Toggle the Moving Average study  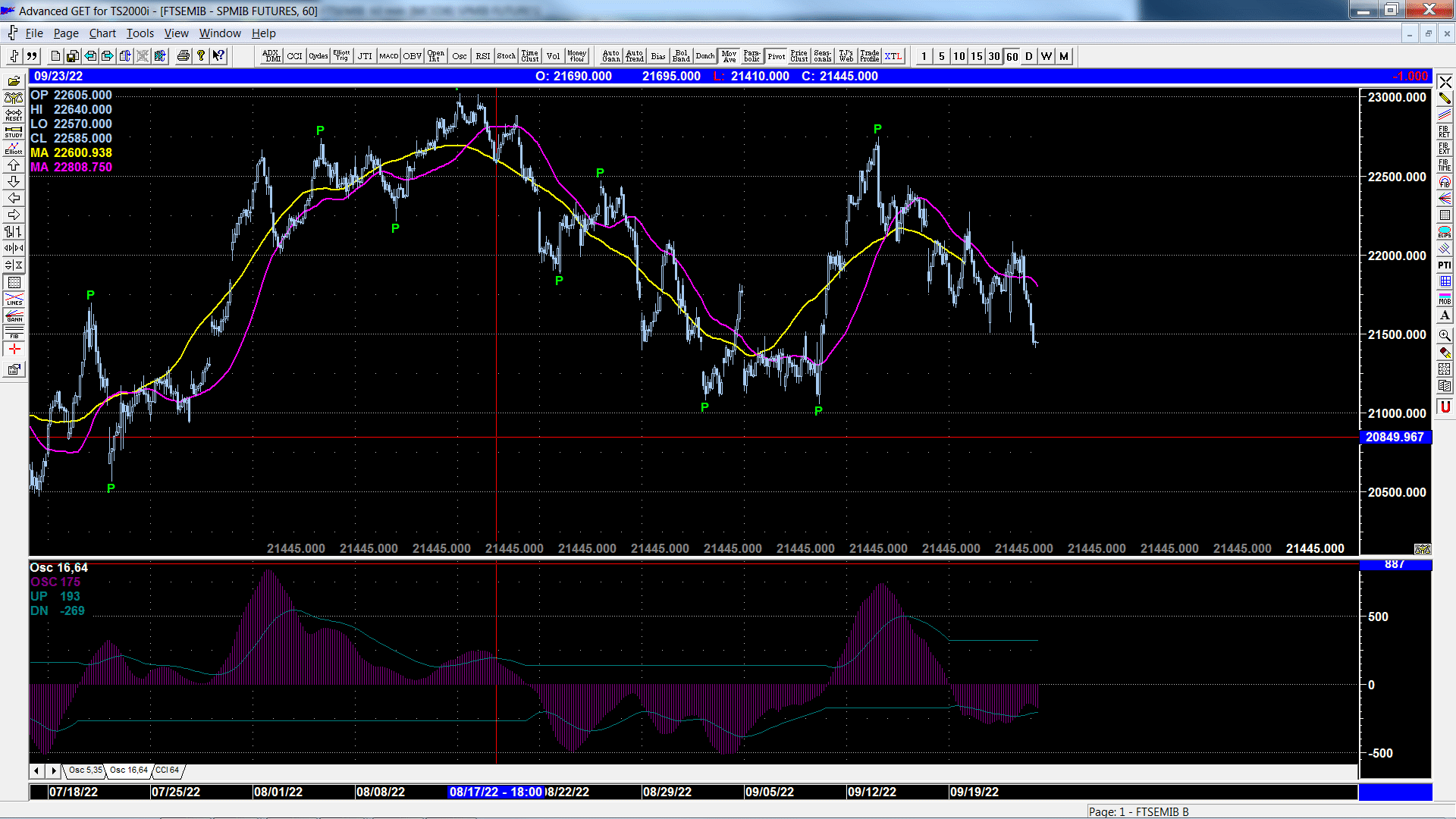pyautogui.click(x=729, y=56)
